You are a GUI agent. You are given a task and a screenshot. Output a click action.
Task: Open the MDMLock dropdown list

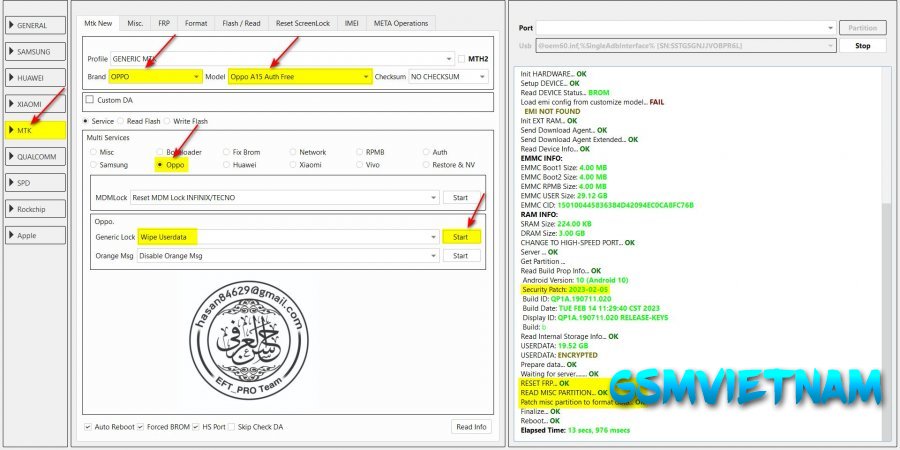285,197
